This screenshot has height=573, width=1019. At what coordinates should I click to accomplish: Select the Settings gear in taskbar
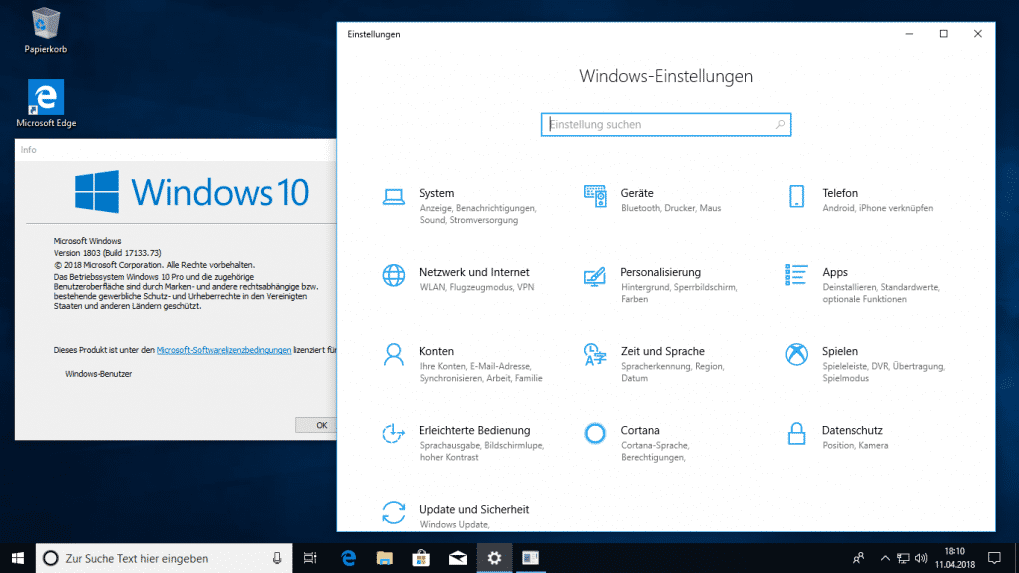coord(494,558)
